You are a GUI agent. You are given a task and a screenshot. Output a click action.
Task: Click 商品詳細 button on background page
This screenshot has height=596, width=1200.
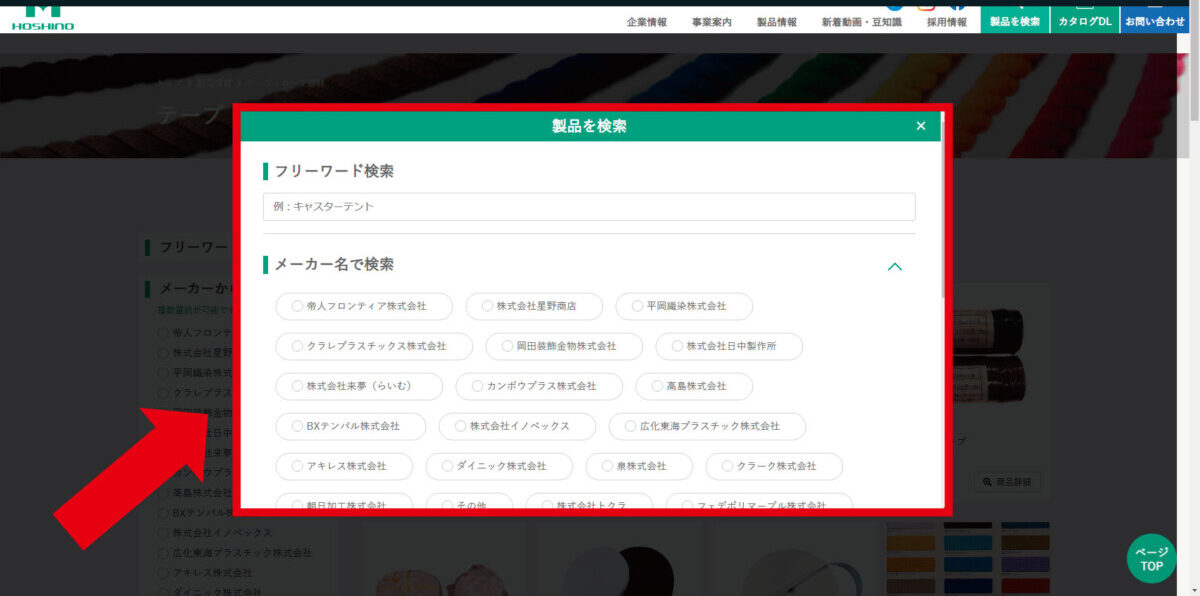1006,482
